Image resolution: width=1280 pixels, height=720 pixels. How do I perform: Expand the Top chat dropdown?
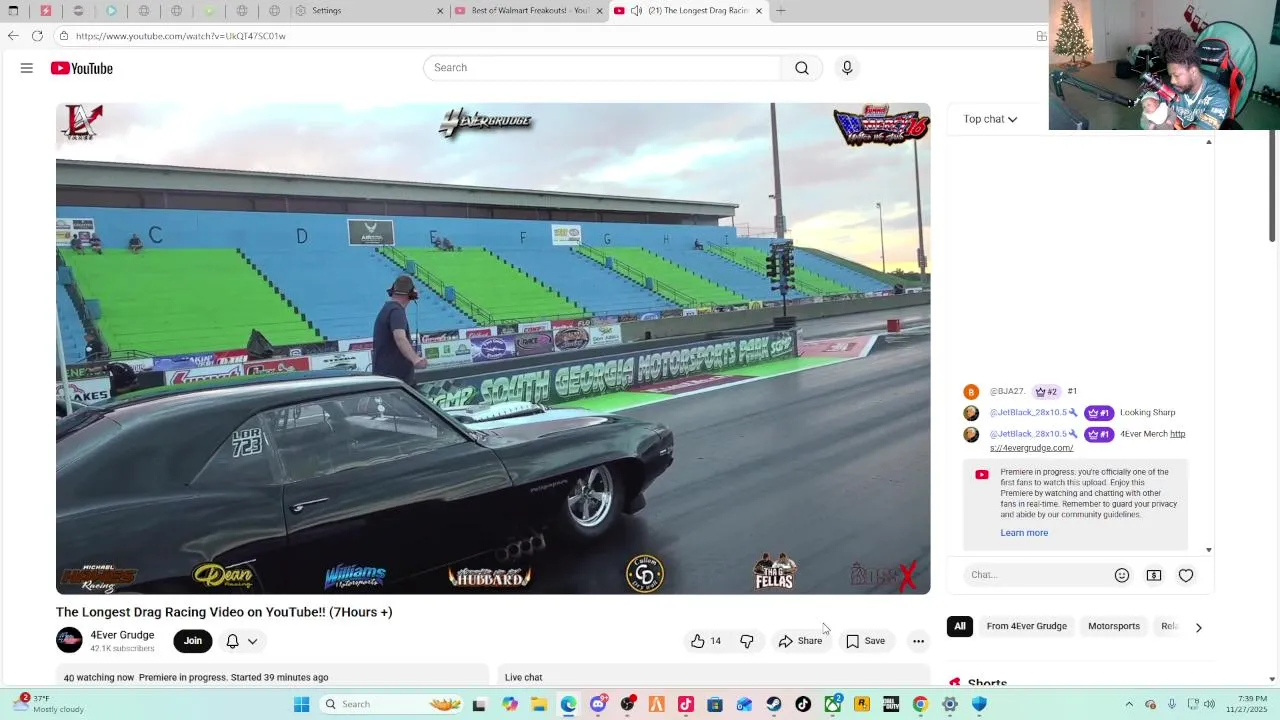click(x=990, y=119)
